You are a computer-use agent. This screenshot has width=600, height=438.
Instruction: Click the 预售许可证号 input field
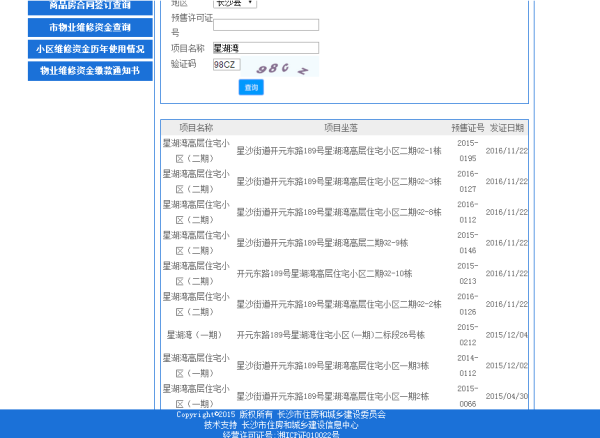click(x=265, y=25)
